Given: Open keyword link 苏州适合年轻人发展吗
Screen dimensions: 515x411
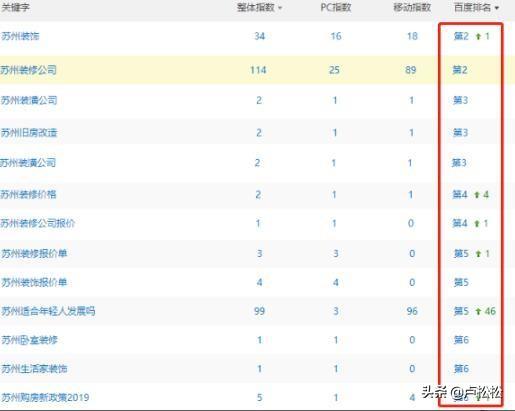Looking at the screenshot, I should tap(48, 311).
